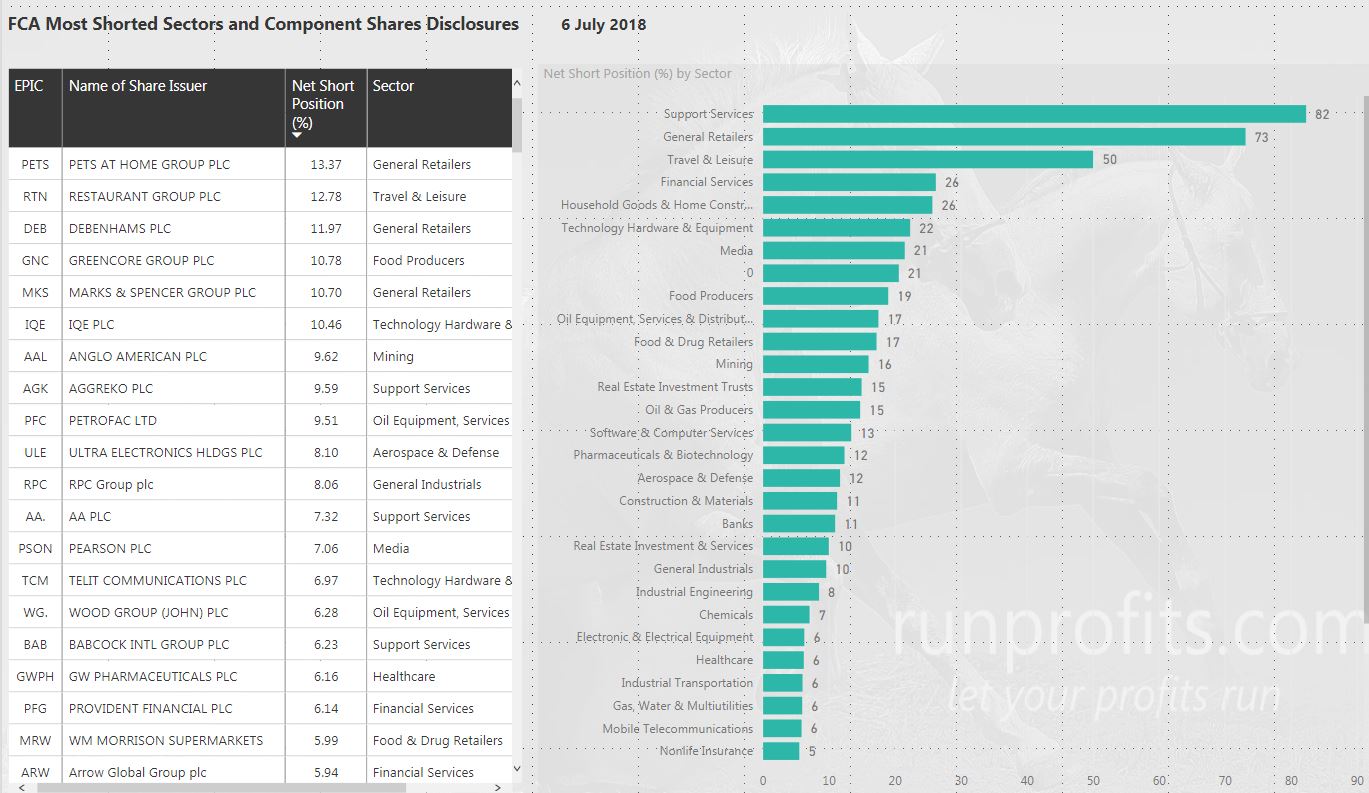Click the PETS AT HOME GROUP PLC row
The width and height of the screenshot is (1369, 793).
pos(260,164)
